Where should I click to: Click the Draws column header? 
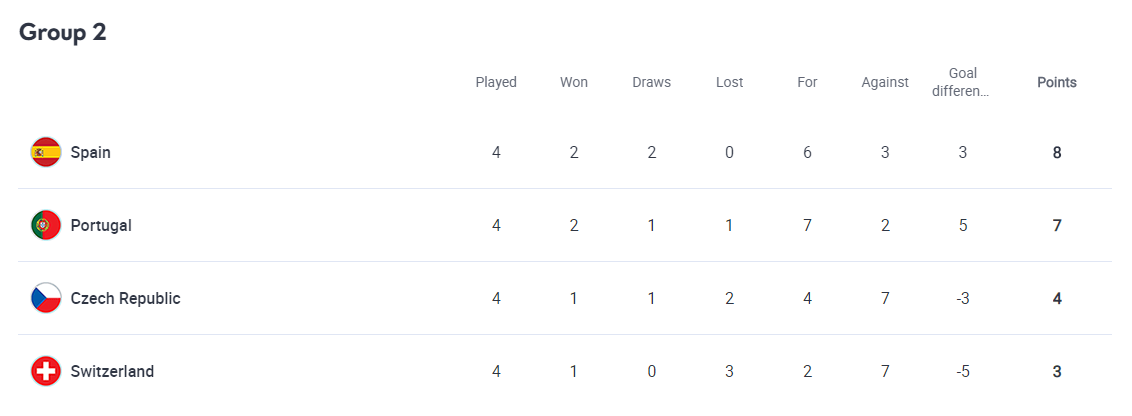[652, 82]
